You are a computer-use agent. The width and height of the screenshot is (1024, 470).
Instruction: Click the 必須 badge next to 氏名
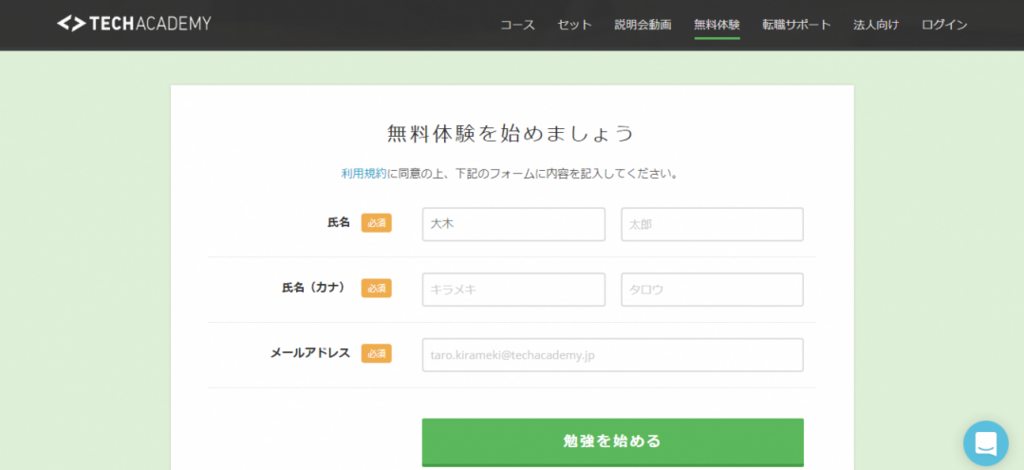coord(376,223)
